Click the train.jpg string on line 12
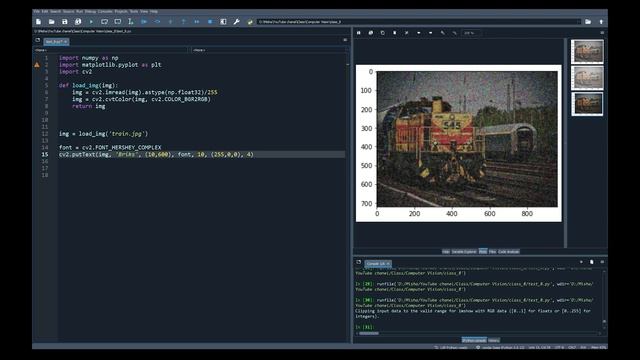 (x=127, y=134)
